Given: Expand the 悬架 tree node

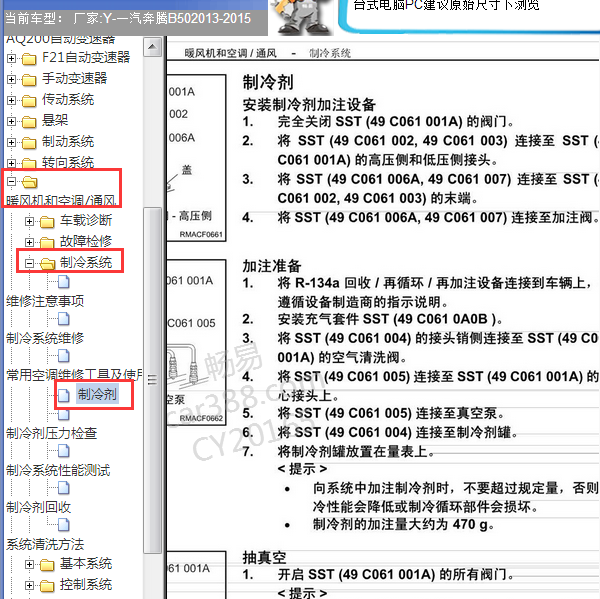Looking at the screenshot, I should click(x=11, y=121).
